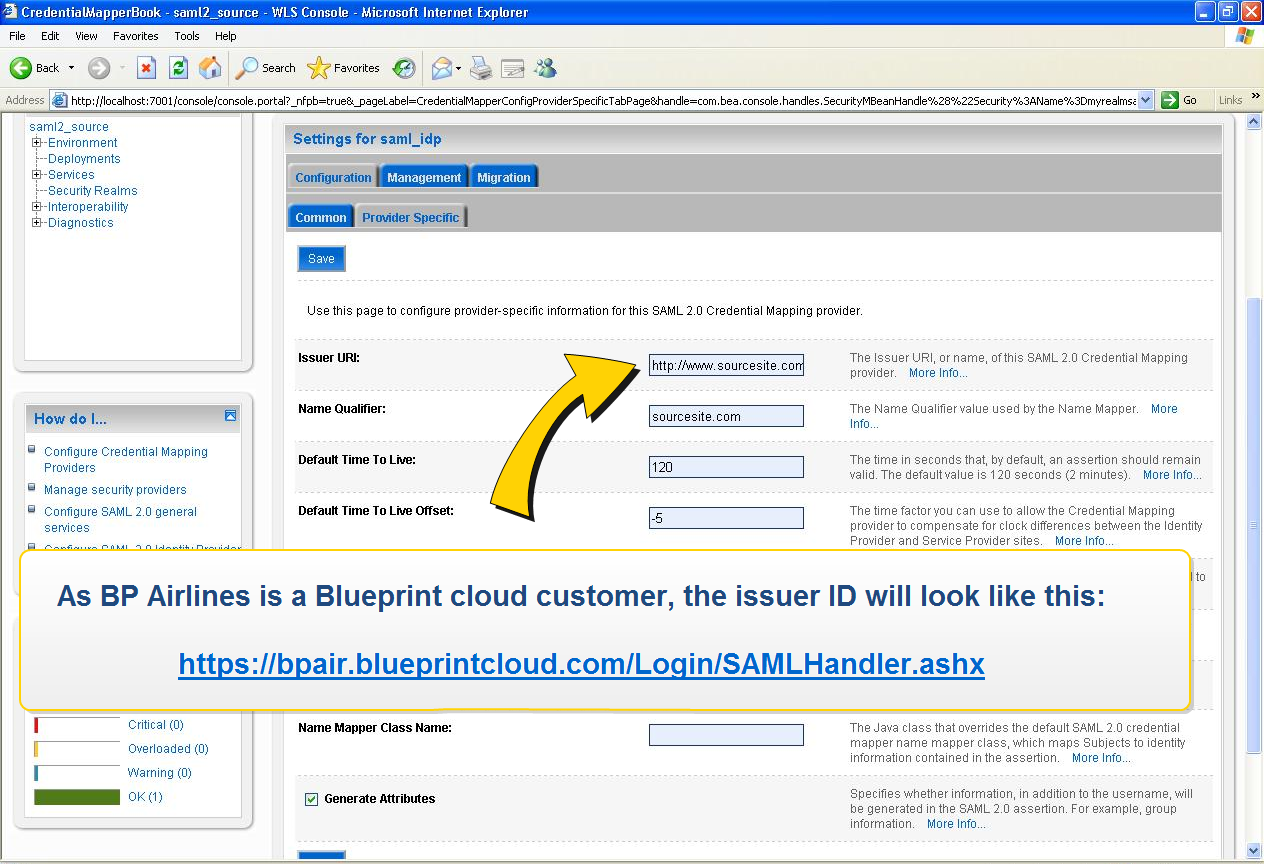Click the Forward arrow button
This screenshot has height=864, width=1264.
[99, 68]
